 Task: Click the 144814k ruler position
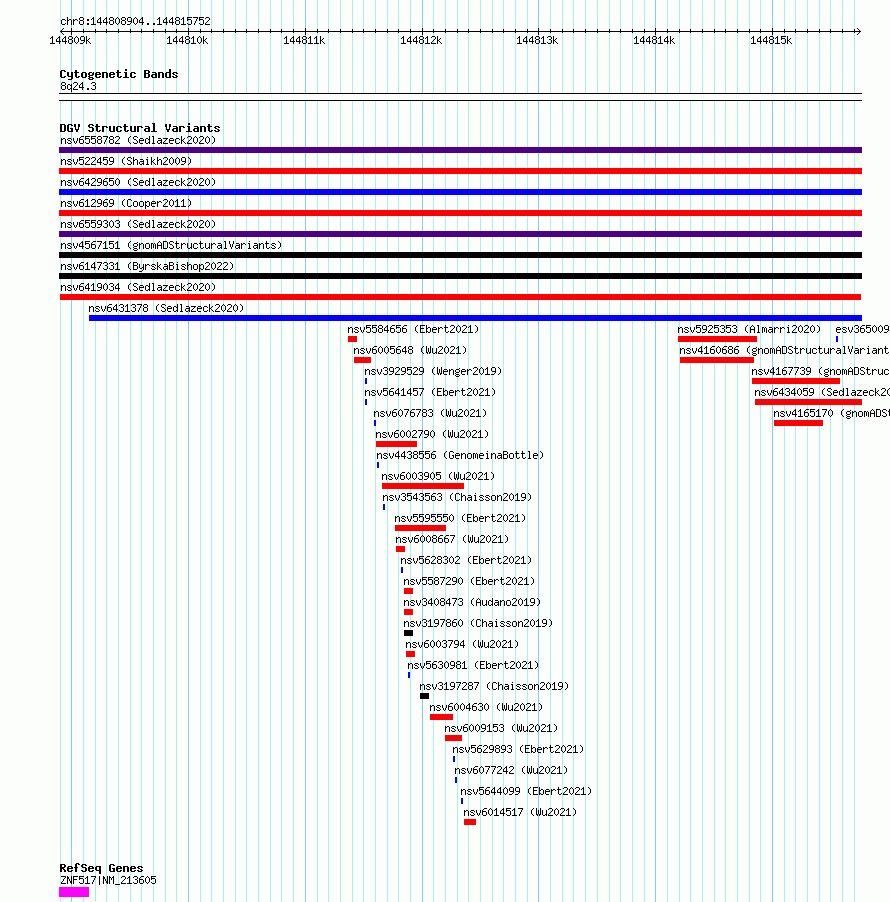point(654,40)
